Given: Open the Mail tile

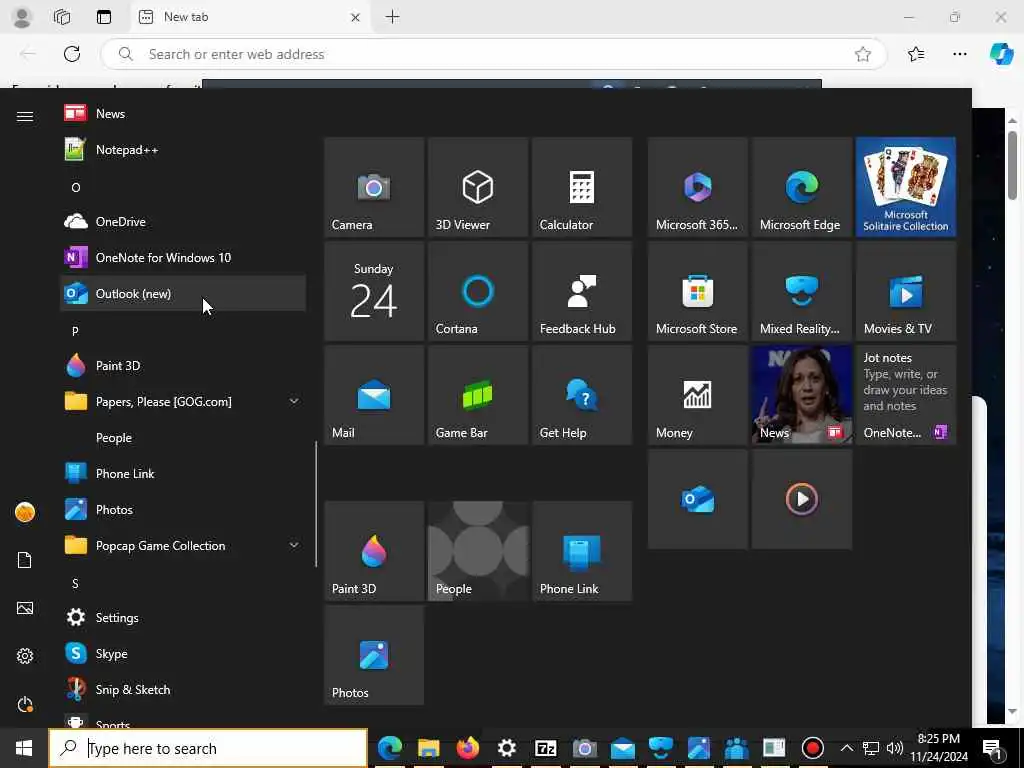Looking at the screenshot, I should (374, 395).
